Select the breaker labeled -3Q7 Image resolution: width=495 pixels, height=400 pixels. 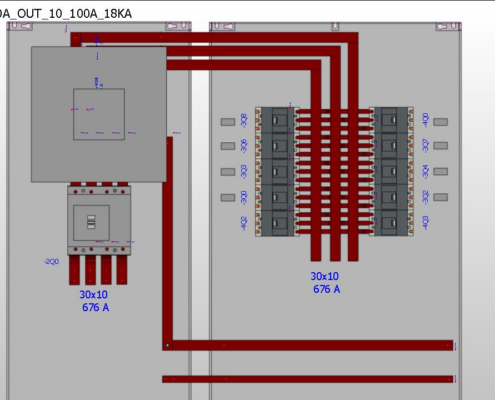coord(392,146)
